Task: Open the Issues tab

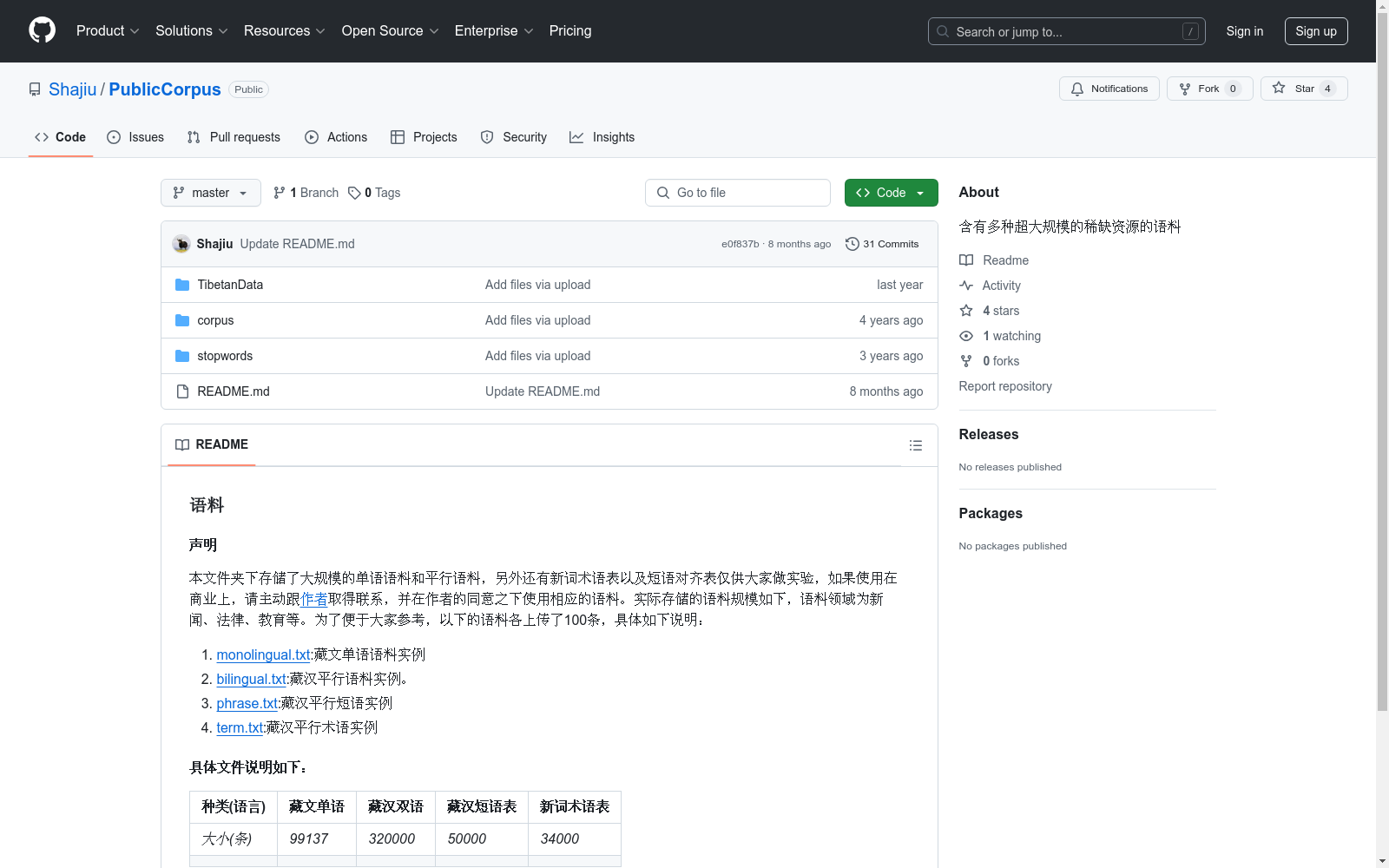Action: coord(135,137)
